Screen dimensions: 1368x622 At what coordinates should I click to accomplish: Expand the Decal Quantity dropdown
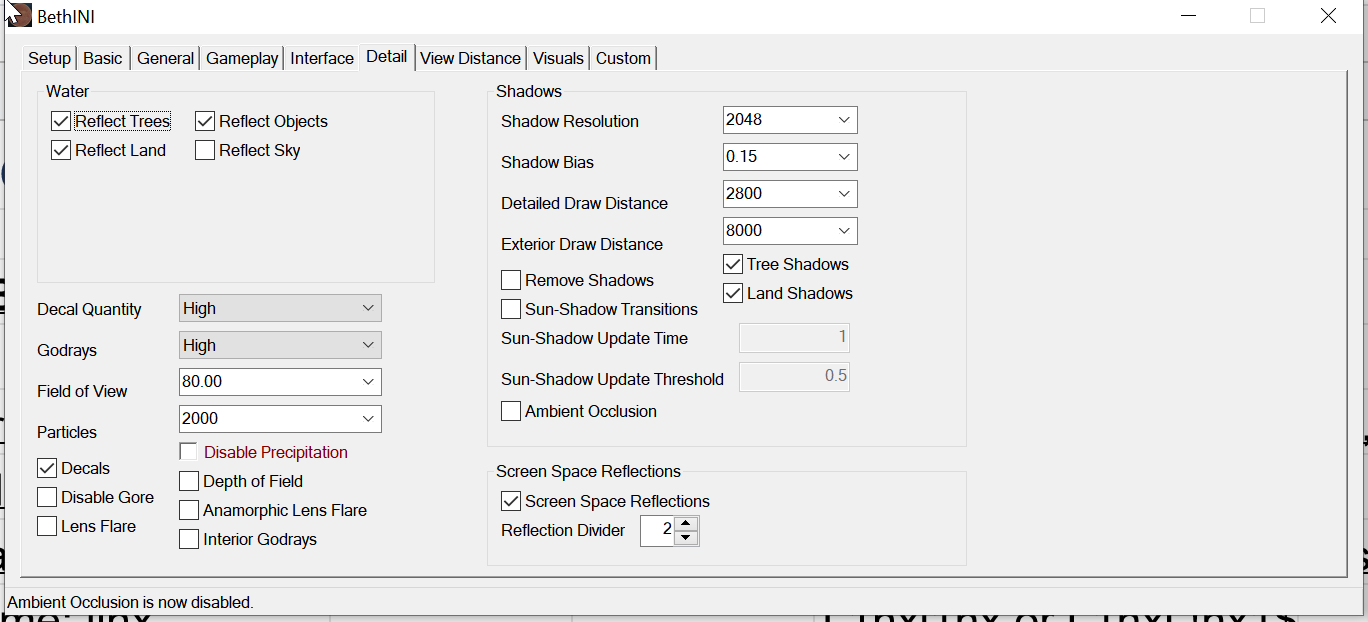(x=280, y=308)
